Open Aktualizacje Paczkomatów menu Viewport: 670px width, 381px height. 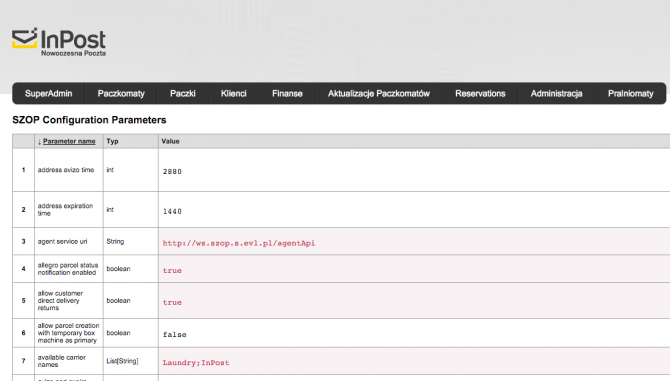[x=379, y=94]
